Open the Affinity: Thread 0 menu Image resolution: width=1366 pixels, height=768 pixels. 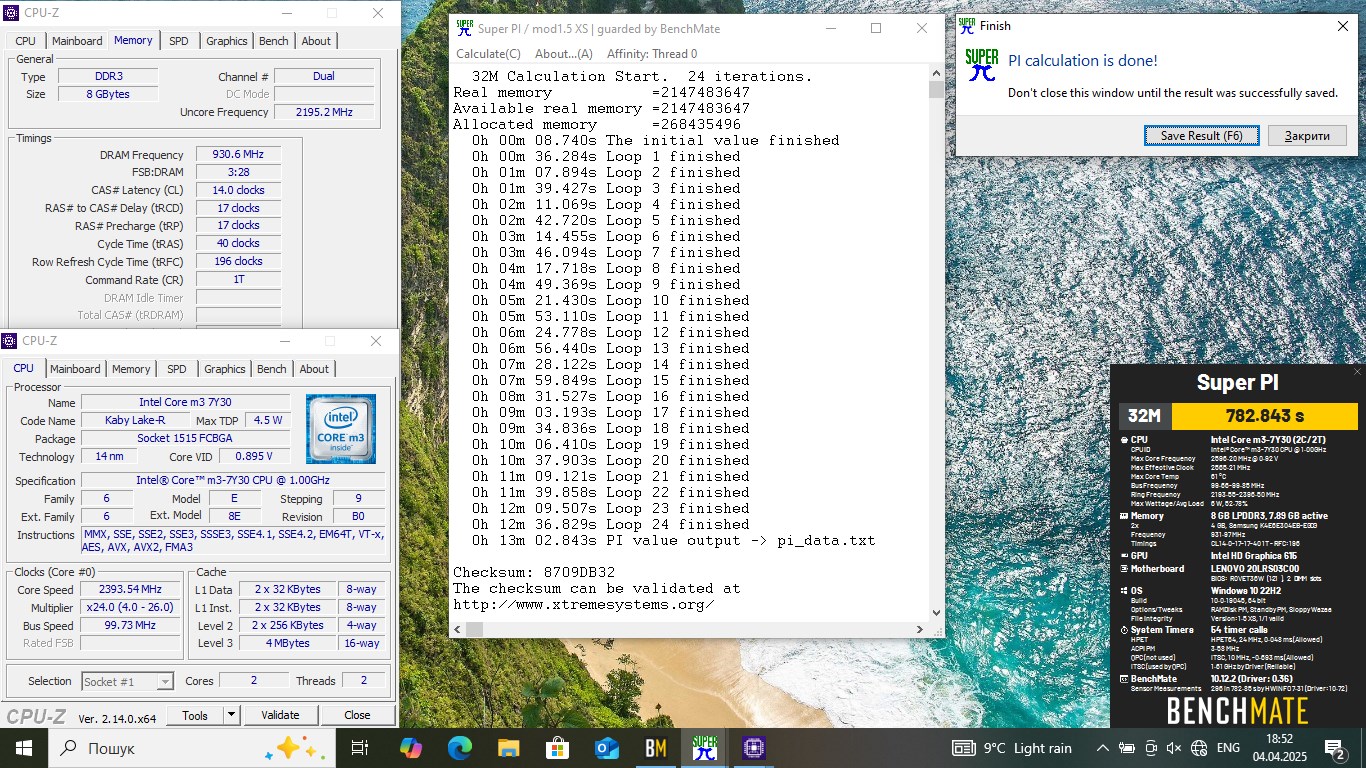tap(652, 54)
